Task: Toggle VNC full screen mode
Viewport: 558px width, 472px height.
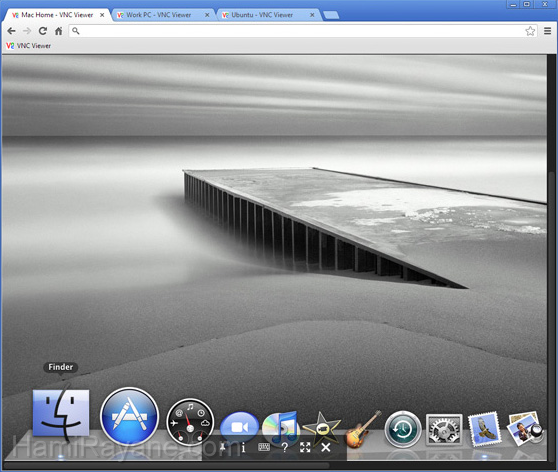Action: (x=305, y=447)
